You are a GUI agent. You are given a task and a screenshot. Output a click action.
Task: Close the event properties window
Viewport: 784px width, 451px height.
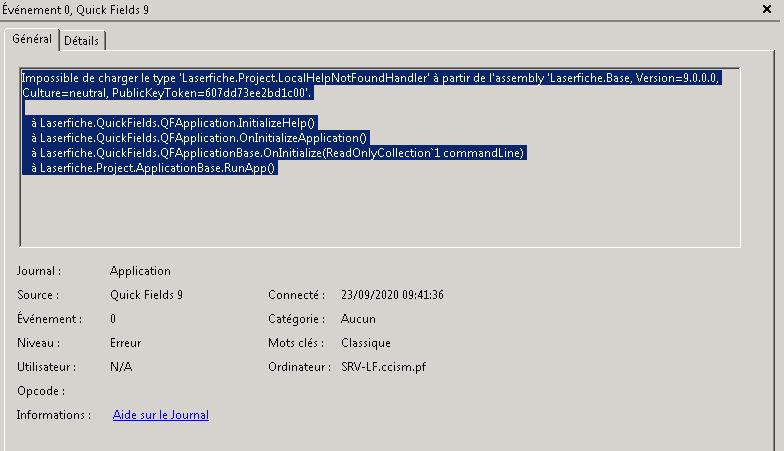[766, 9]
